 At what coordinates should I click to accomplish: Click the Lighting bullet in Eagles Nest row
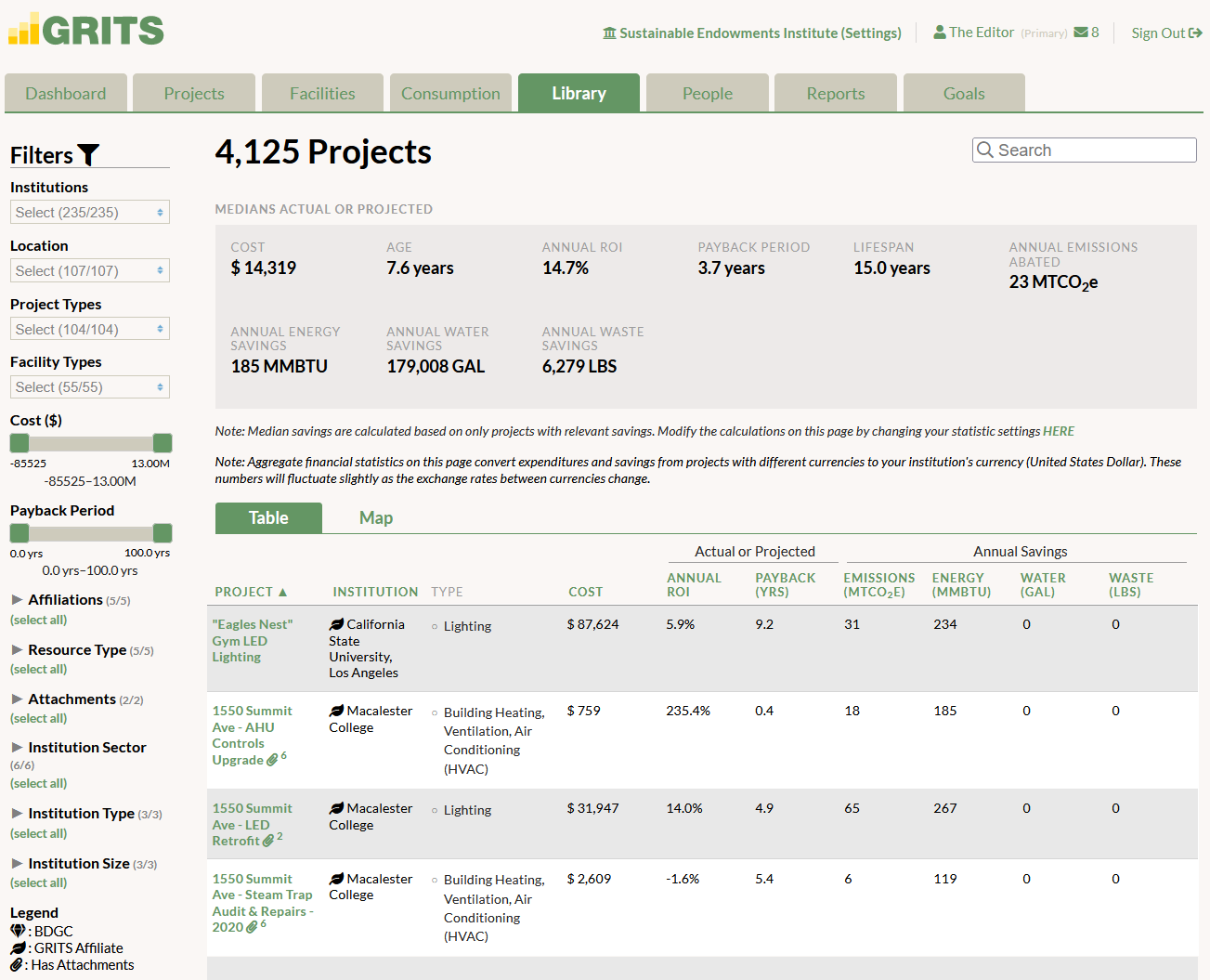[435, 627]
